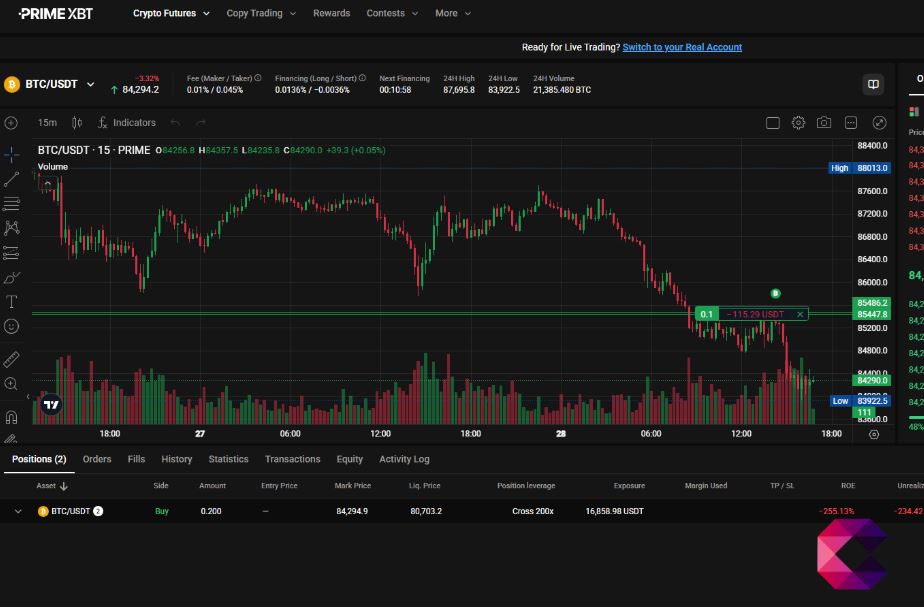The width and height of the screenshot is (924, 607).
Task: Enter fullscreen mode on the chart
Action: pyautogui.click(x=877, y=122)
